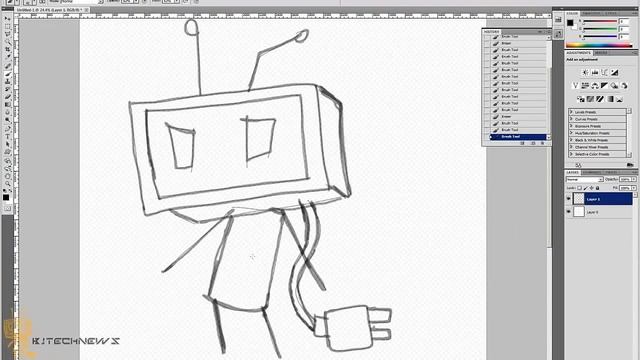Select the Pen tool

tap(7, 128)
